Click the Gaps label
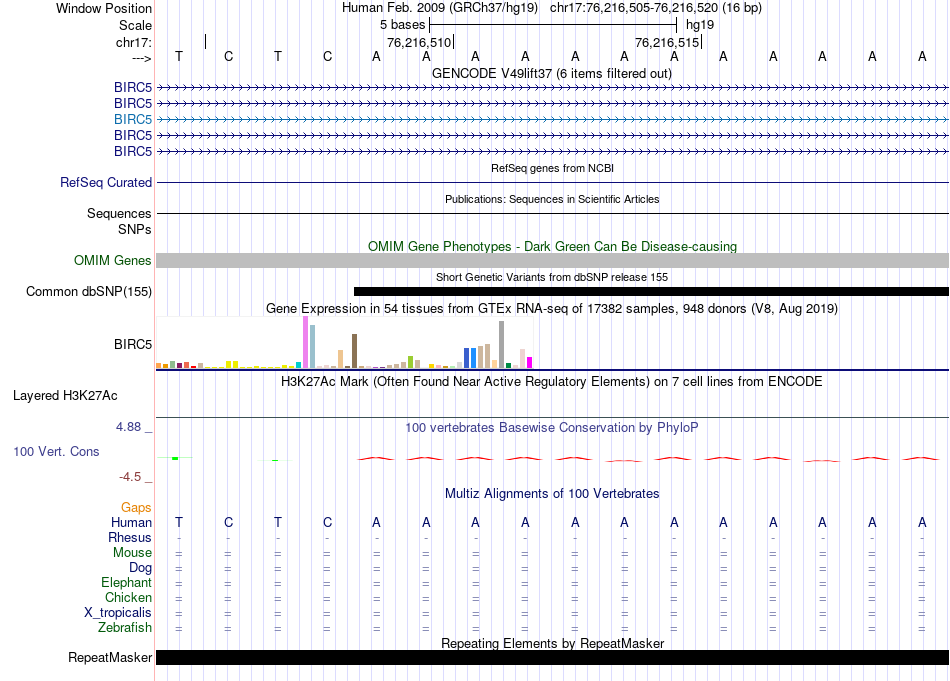950x681 pixels. point(136,507)
